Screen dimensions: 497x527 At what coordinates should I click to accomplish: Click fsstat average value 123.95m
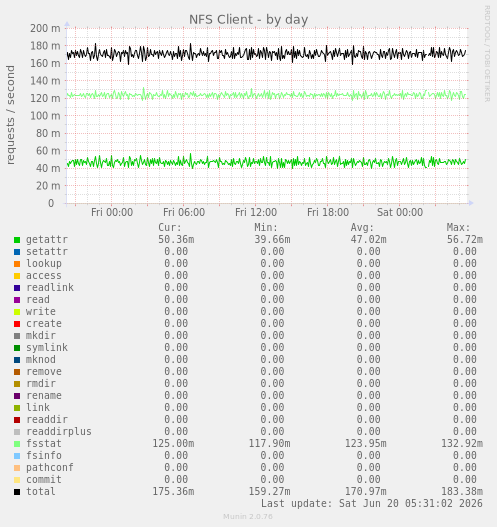point(366,443)
